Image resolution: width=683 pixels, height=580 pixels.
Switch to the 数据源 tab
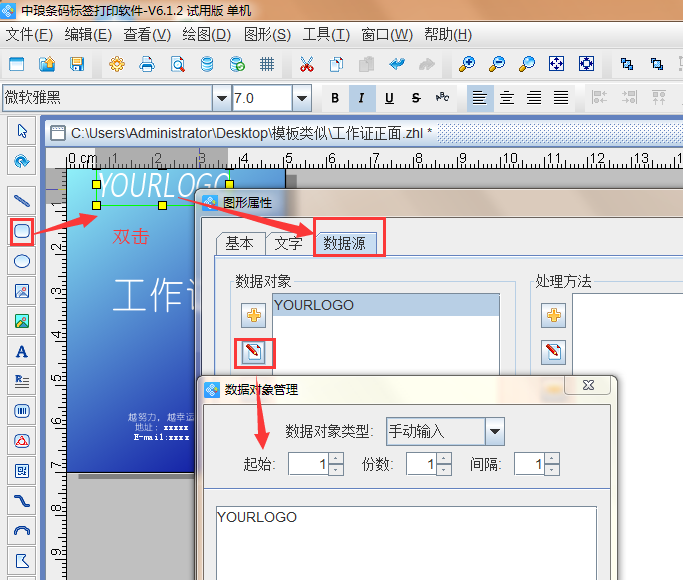[x=350, y=243]
